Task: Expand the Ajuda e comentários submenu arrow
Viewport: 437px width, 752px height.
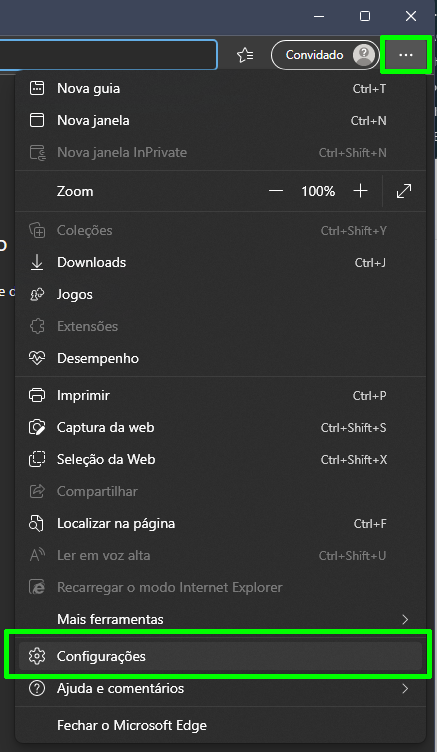Action: 405,689
